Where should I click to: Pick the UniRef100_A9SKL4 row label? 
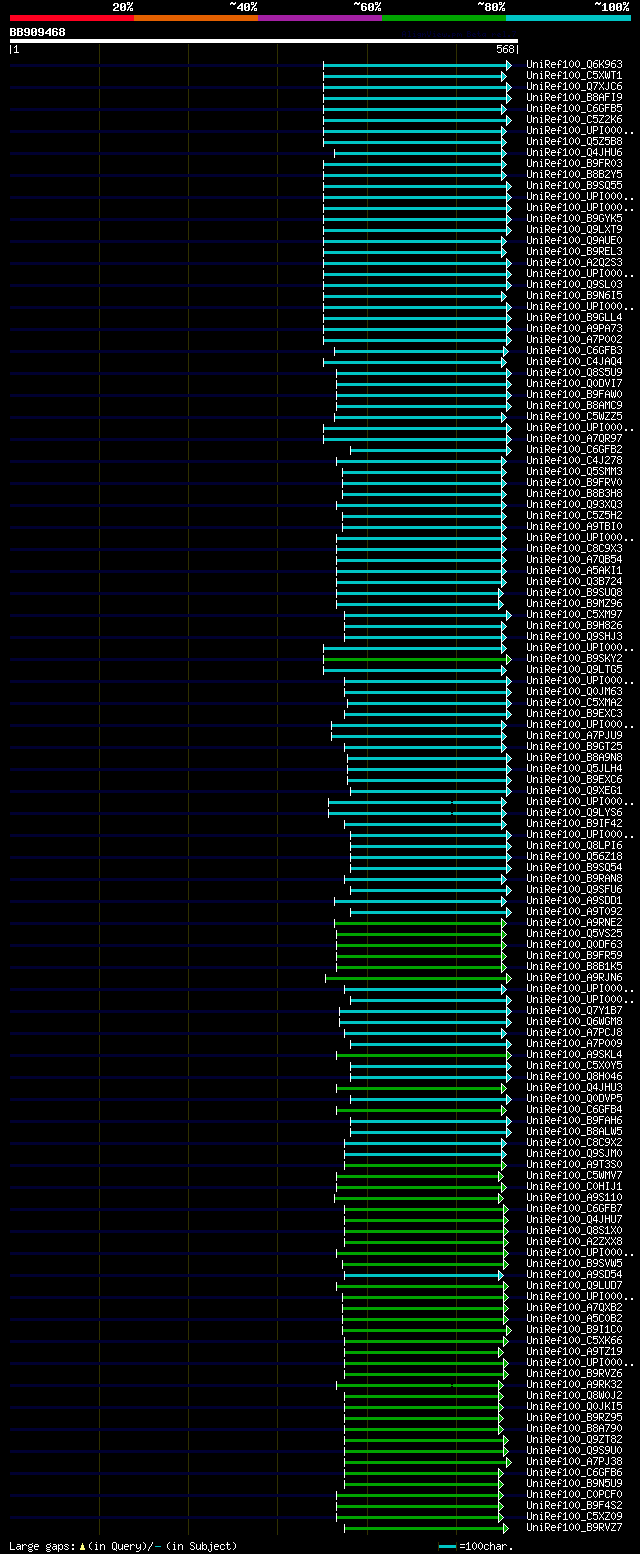coord(574,1055)
